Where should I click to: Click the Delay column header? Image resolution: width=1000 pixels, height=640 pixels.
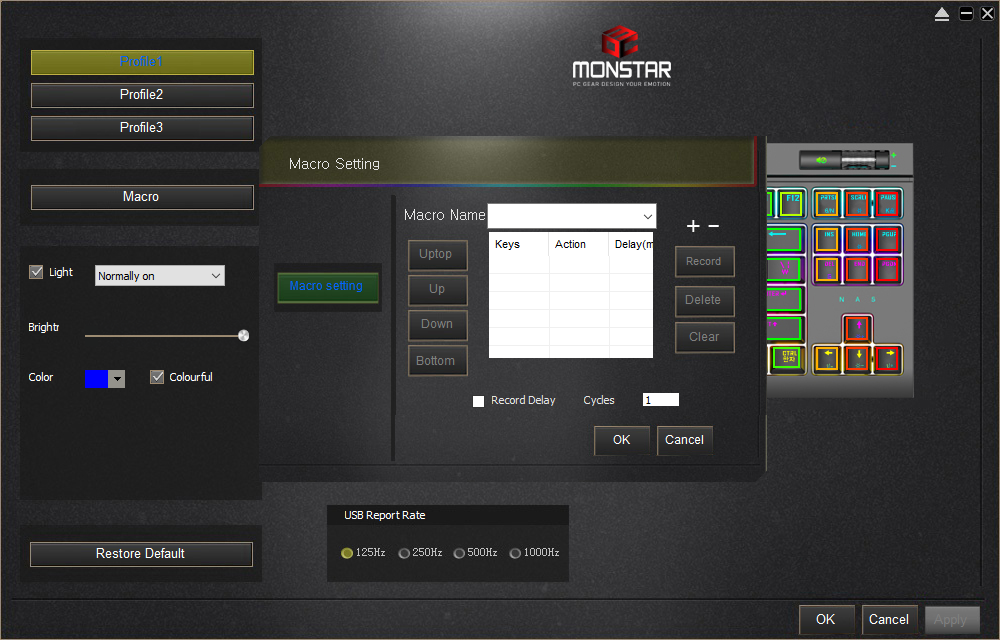(x=631, y=245)
